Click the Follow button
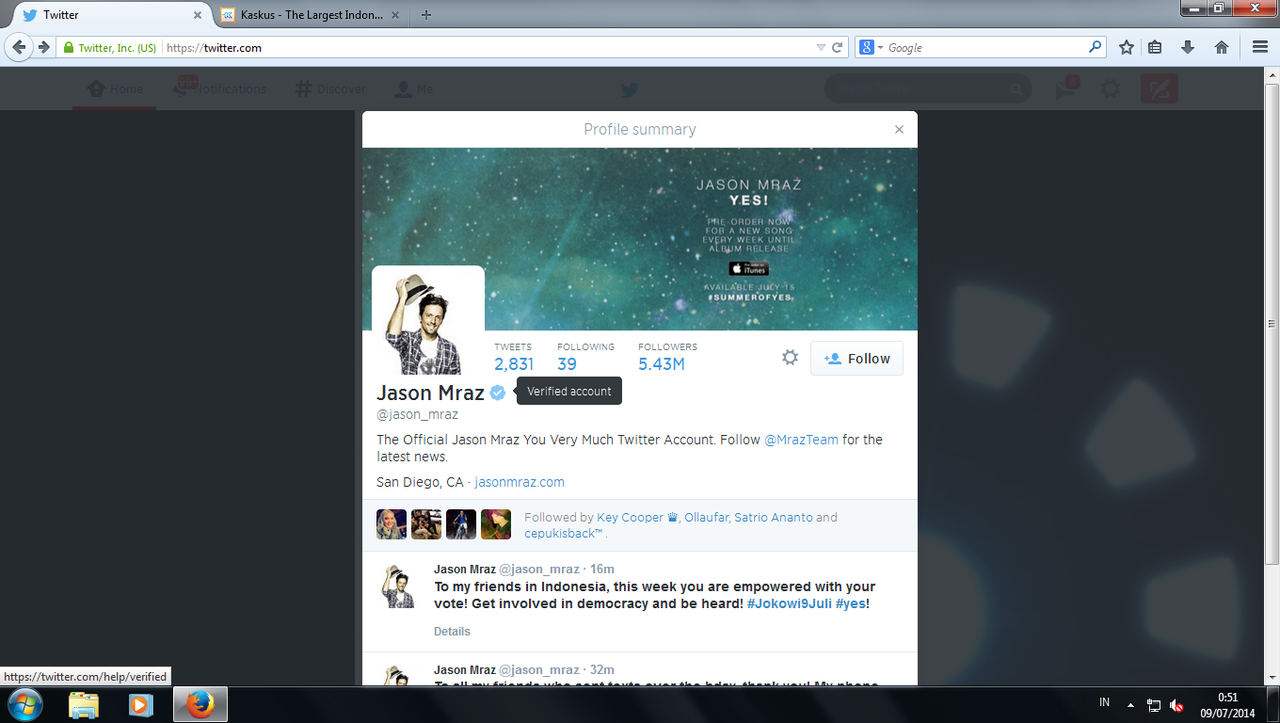Image resolution: width=1280 pixels, height=723 pixels. point(857,358)
